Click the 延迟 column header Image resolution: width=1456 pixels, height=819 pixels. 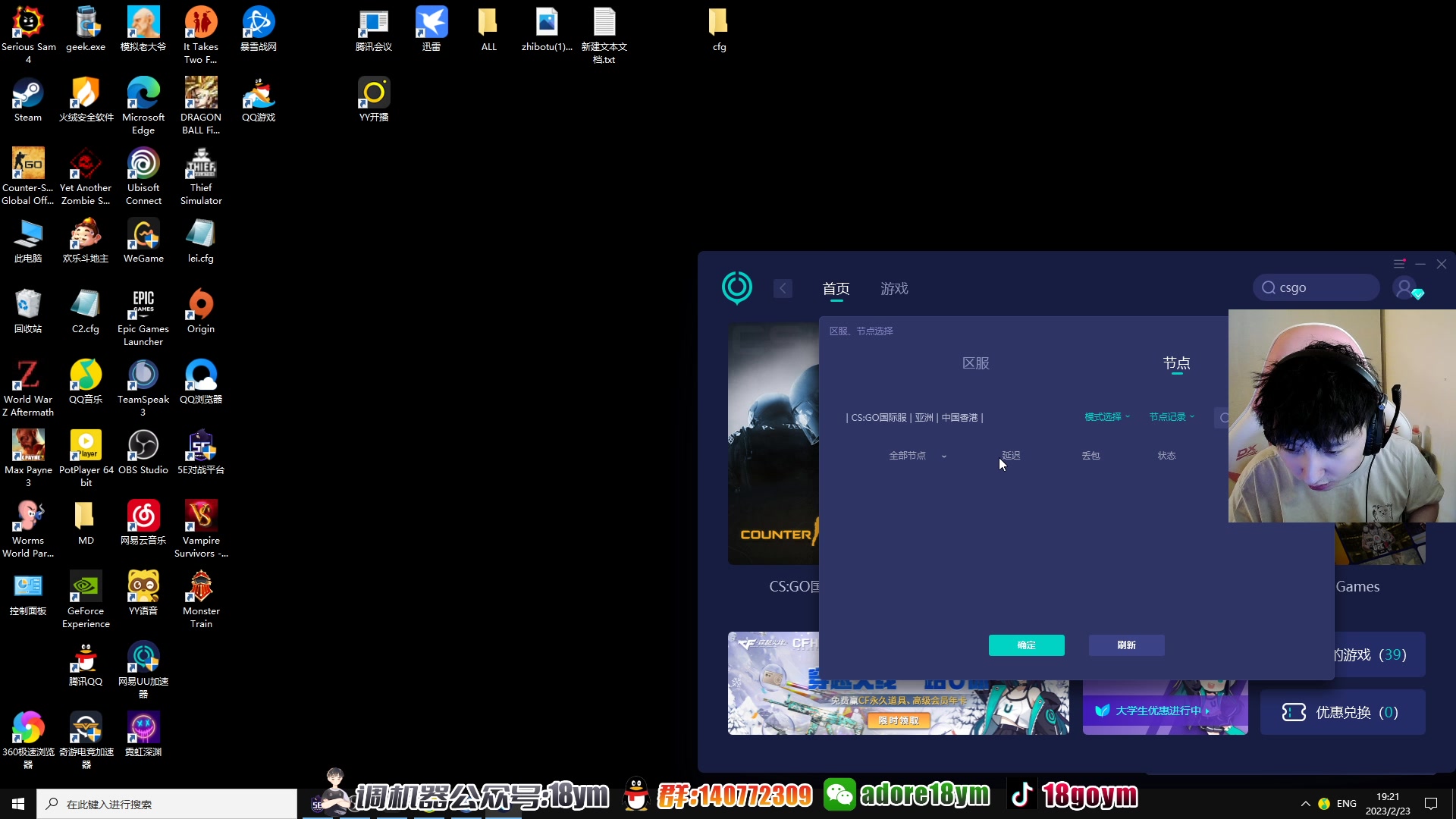(1012, 456)
